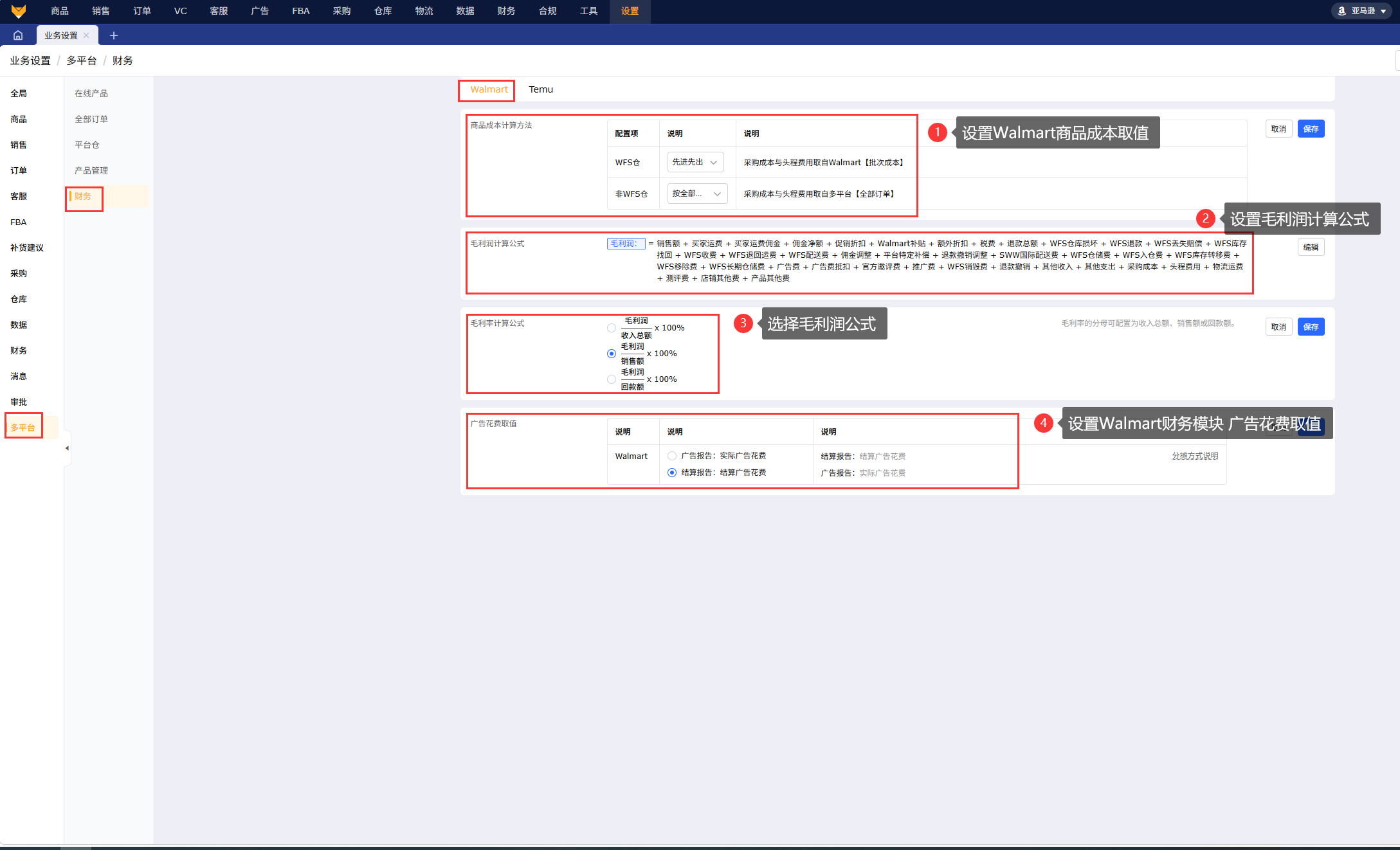Select 销售 in the settings sidebar
1400x850 pixels.
pyautogui.click(x=19, y=145)
